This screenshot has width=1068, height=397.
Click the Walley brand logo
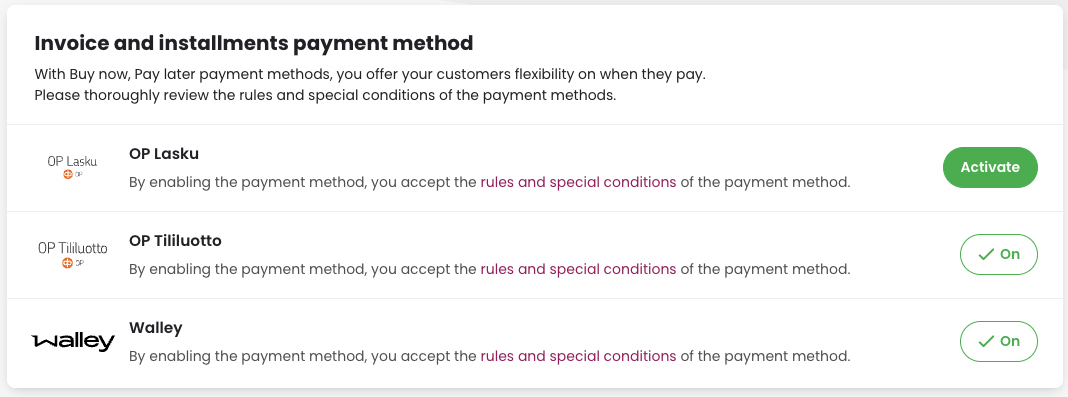(x=74, y=341)
